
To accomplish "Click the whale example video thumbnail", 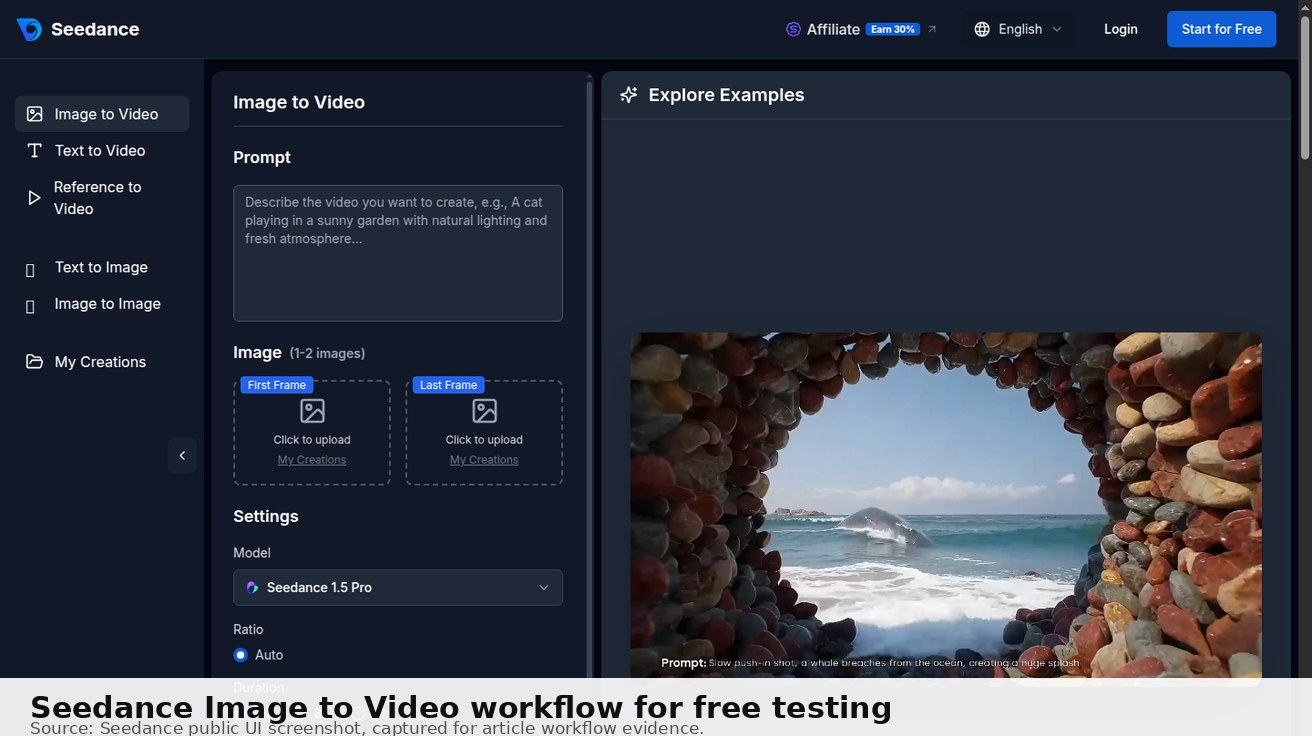I will point(946,508).
